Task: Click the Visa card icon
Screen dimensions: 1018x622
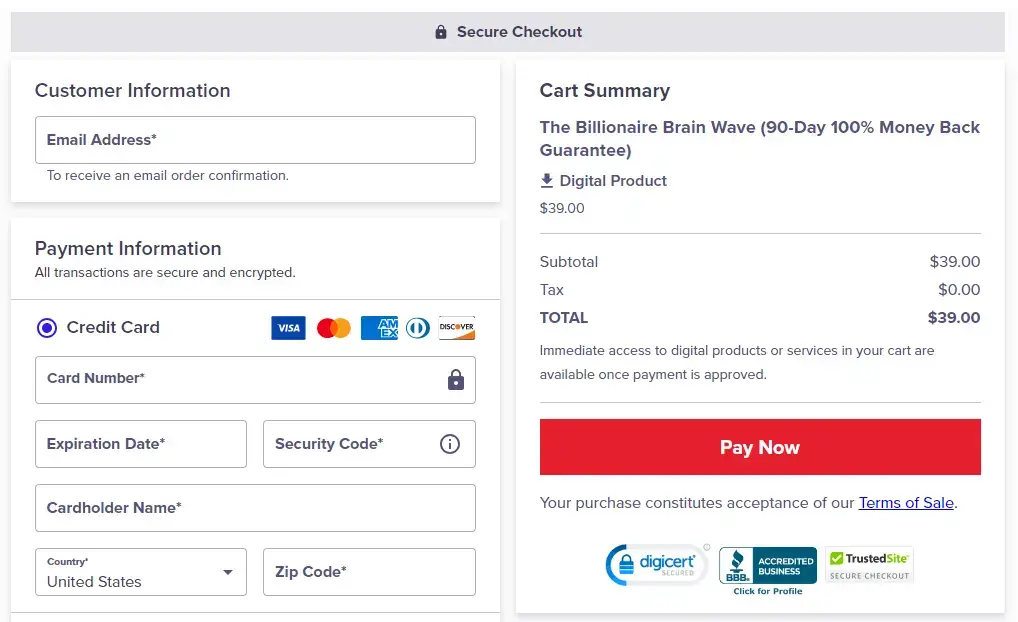Action: [x=288, y=327]
